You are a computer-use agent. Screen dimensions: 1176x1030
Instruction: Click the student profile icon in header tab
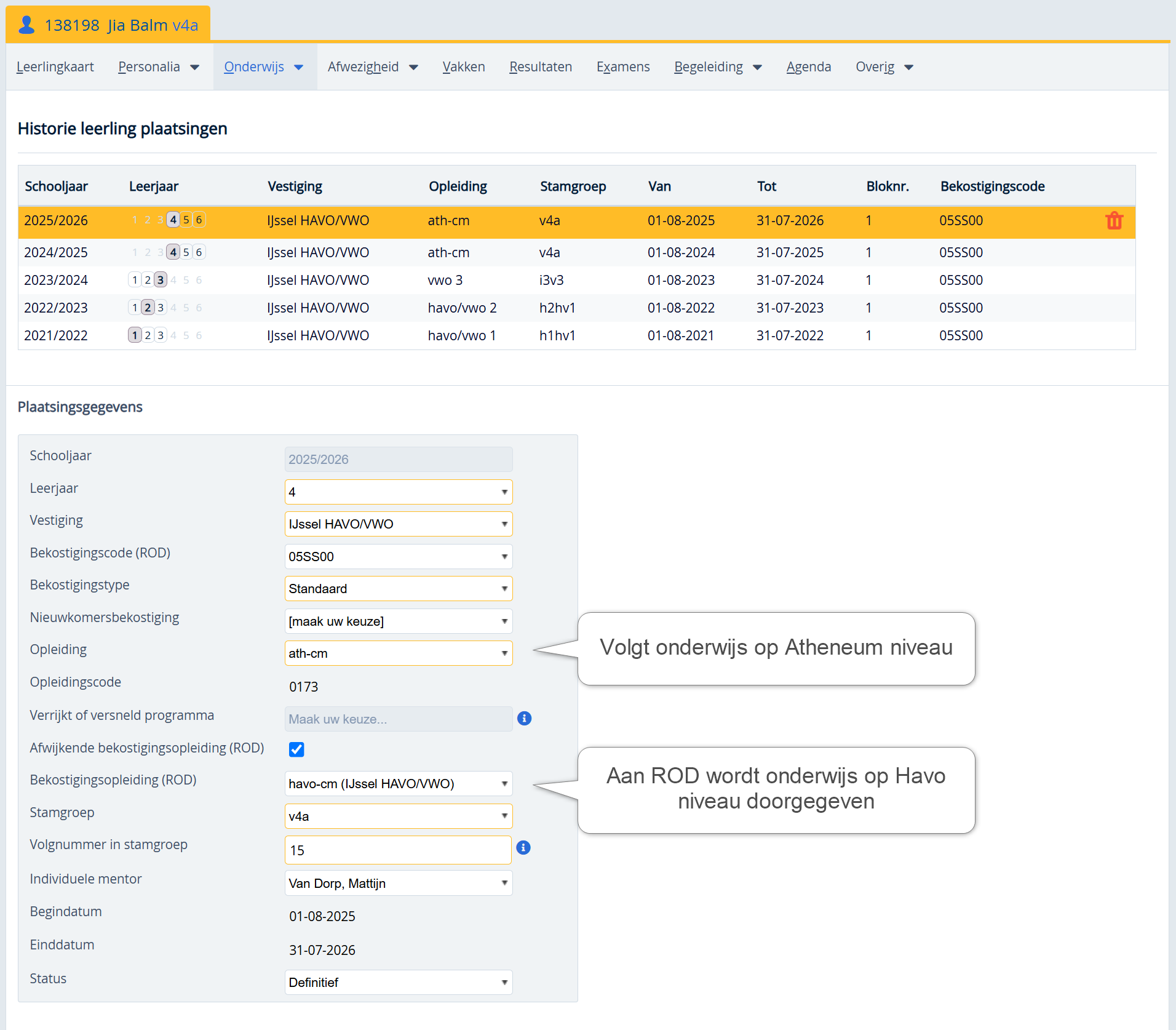click(26, 25)
